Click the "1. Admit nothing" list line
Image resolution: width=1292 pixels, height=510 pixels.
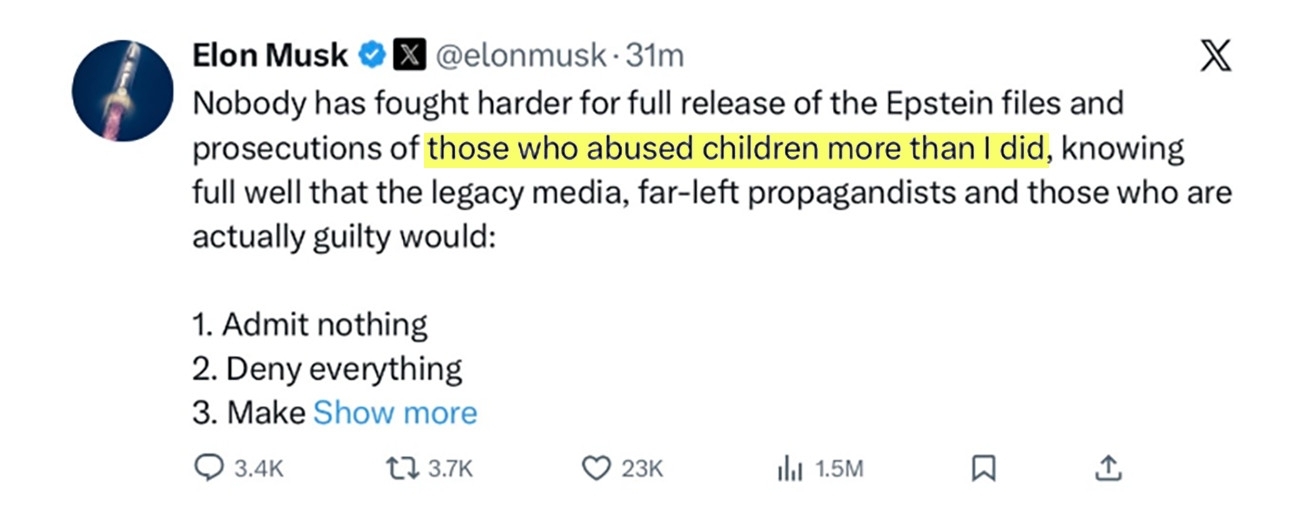310,325
